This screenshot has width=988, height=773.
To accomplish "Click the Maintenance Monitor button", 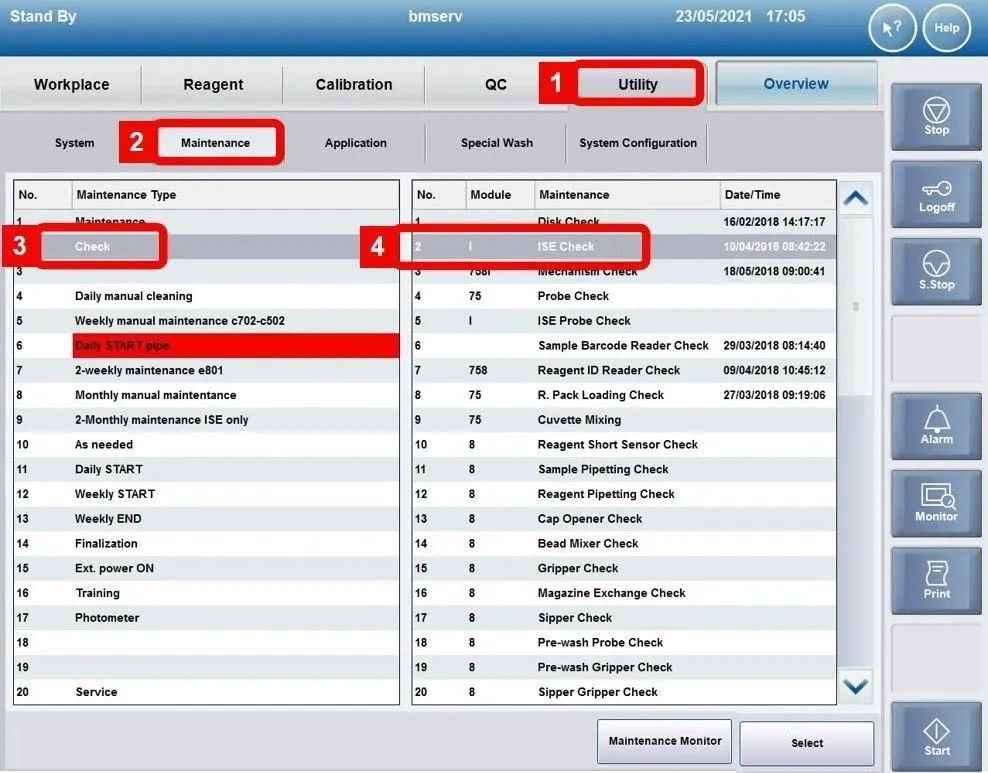I will (x=665, y=742).
